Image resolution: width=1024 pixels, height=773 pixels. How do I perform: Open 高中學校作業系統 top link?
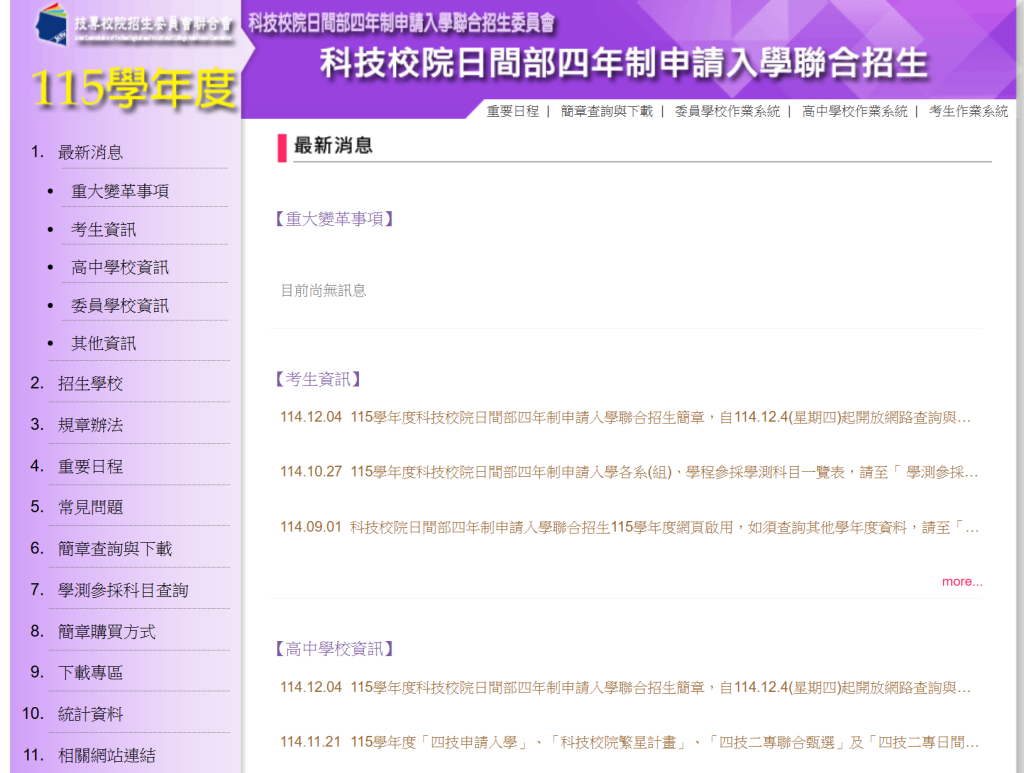(854, 111)
